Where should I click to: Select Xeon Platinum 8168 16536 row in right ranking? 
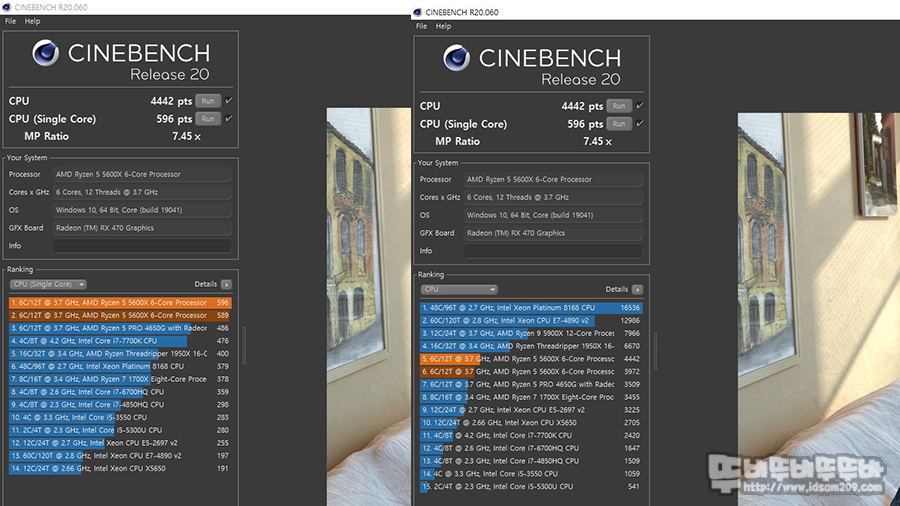click(x=531, y=308)
